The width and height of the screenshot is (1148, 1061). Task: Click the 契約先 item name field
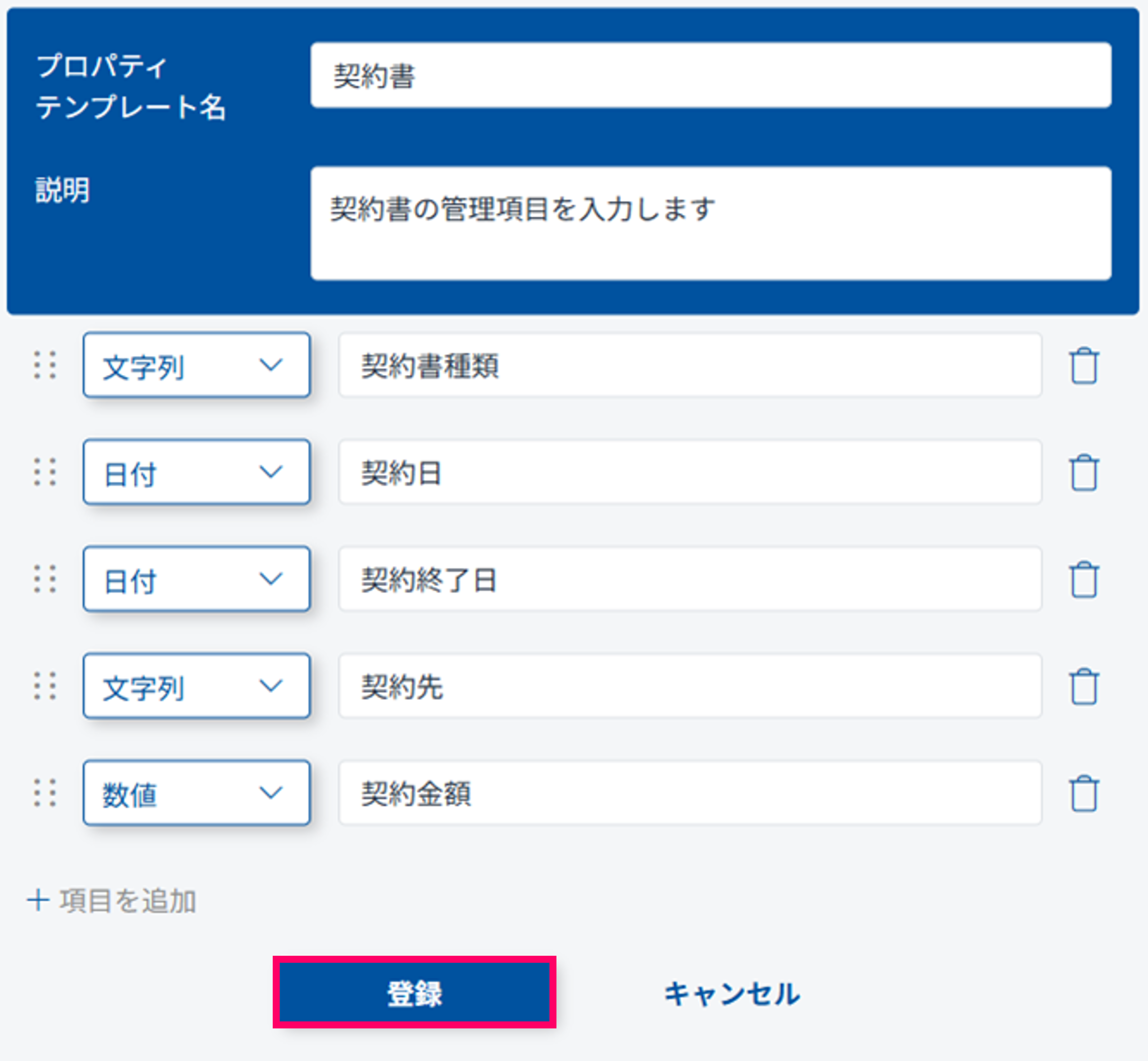(x=690, y=686)
